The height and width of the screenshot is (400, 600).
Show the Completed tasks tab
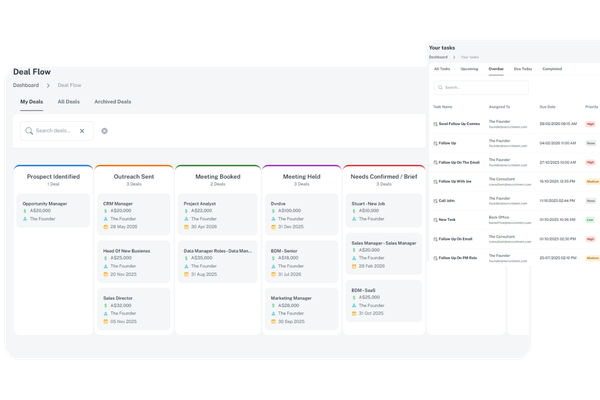pos(551,70)
